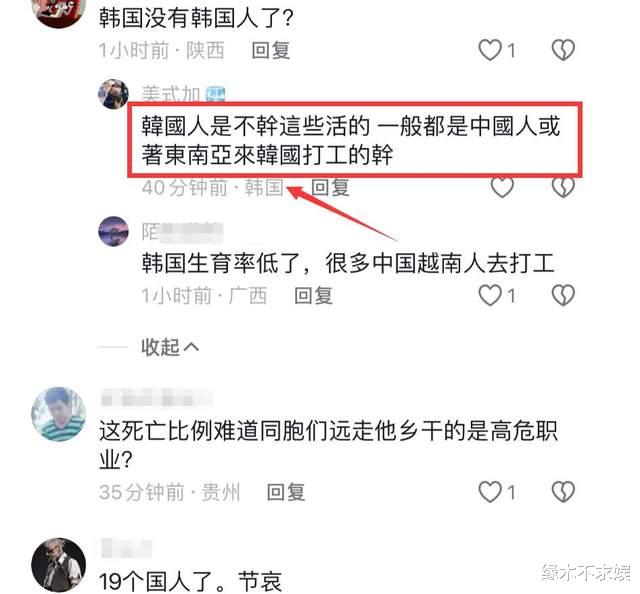Screen dimensions: 640x594
Task: Dislike the 韩国 reply with broken heart
Action: pyautogui.click(x=563, y=187)
